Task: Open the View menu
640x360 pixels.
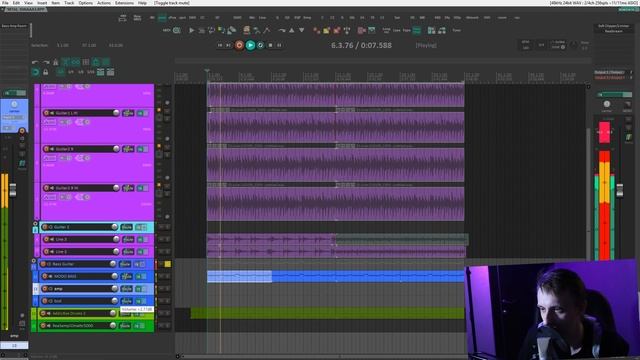Action: click(29, 3)
